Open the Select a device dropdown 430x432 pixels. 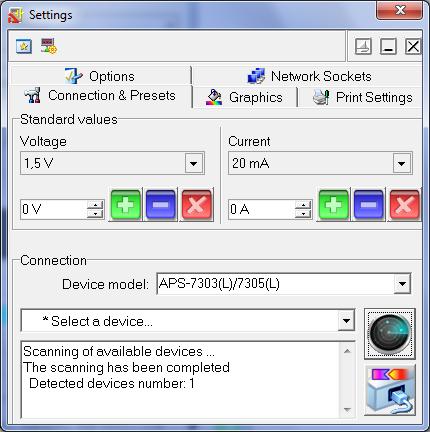[346, 321]
